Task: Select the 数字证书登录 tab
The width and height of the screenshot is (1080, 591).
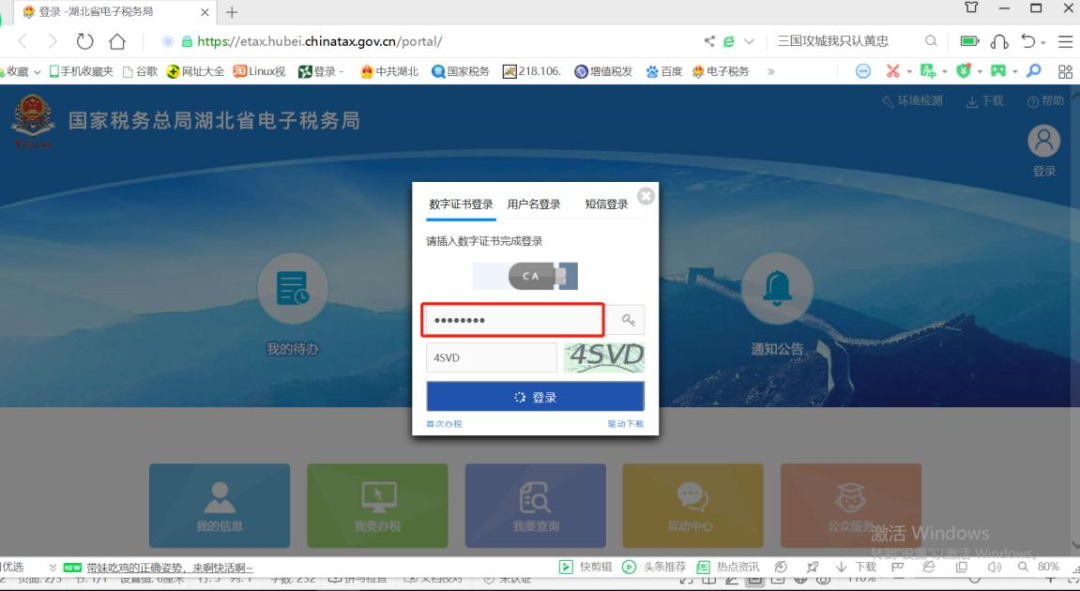Action: pos(461,205)
